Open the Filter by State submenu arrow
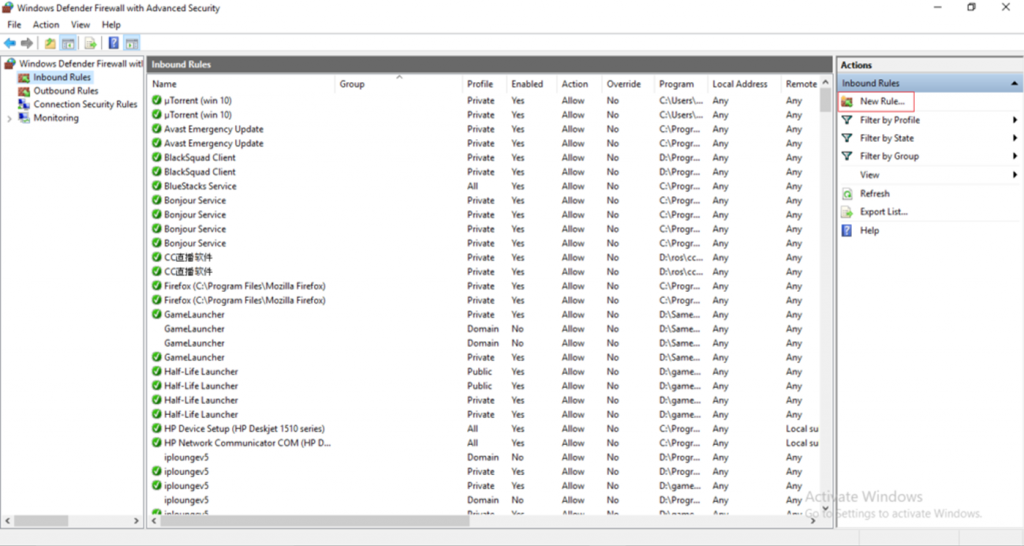1024x546 pixels. tap(1016, 138)
